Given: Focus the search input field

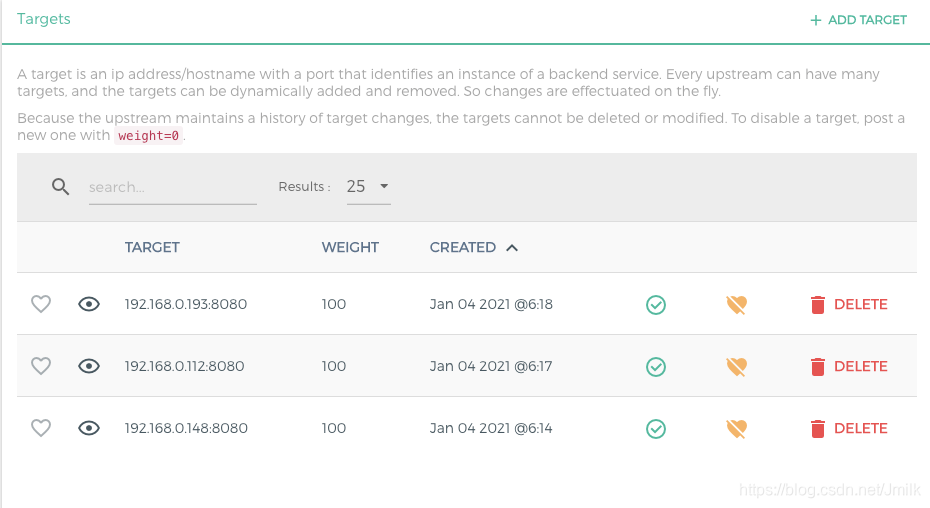Looking at the screenshot, I should point(173,188).
